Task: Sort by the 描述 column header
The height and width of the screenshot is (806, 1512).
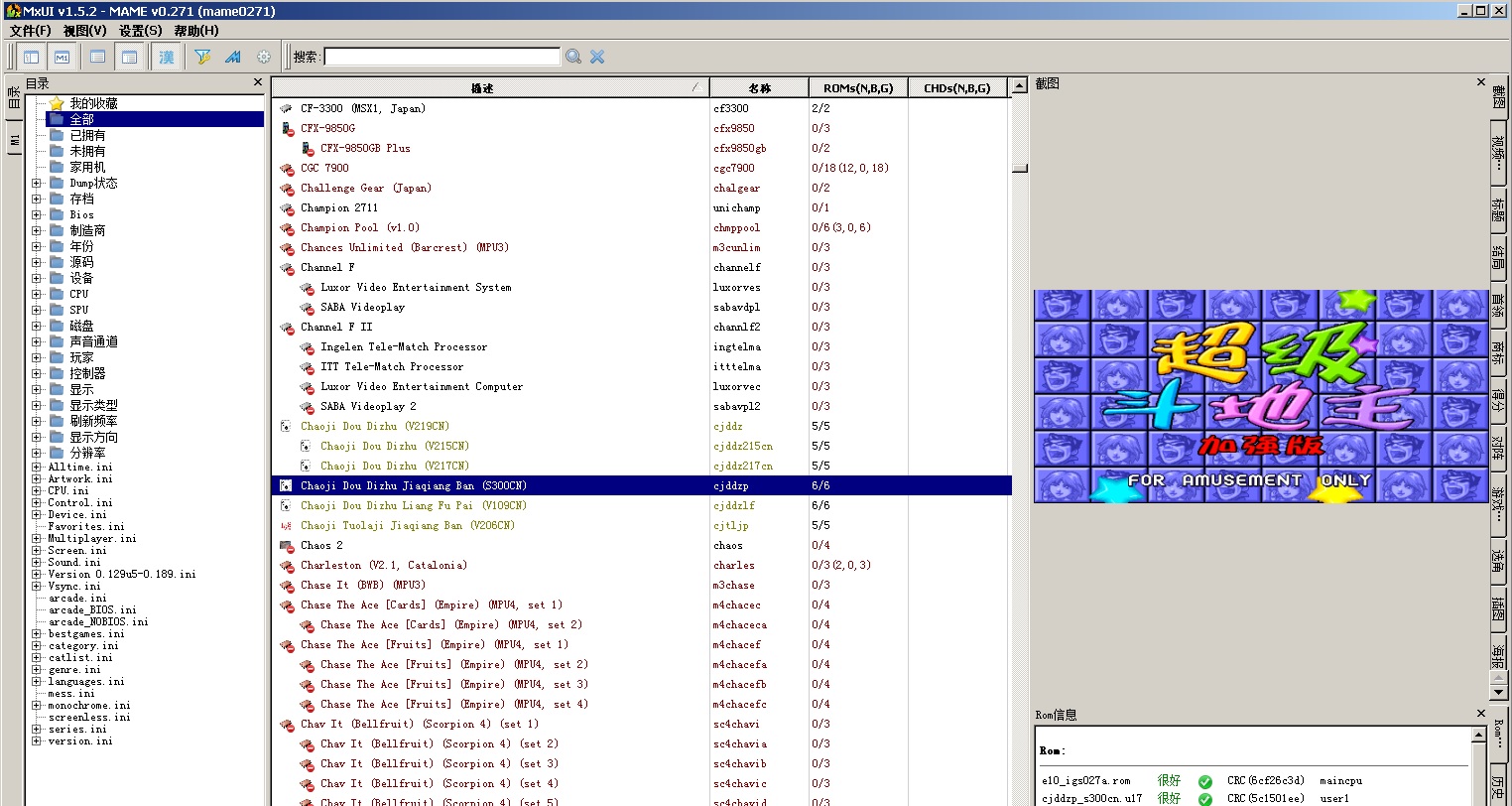Action: (x=490, y=88)
